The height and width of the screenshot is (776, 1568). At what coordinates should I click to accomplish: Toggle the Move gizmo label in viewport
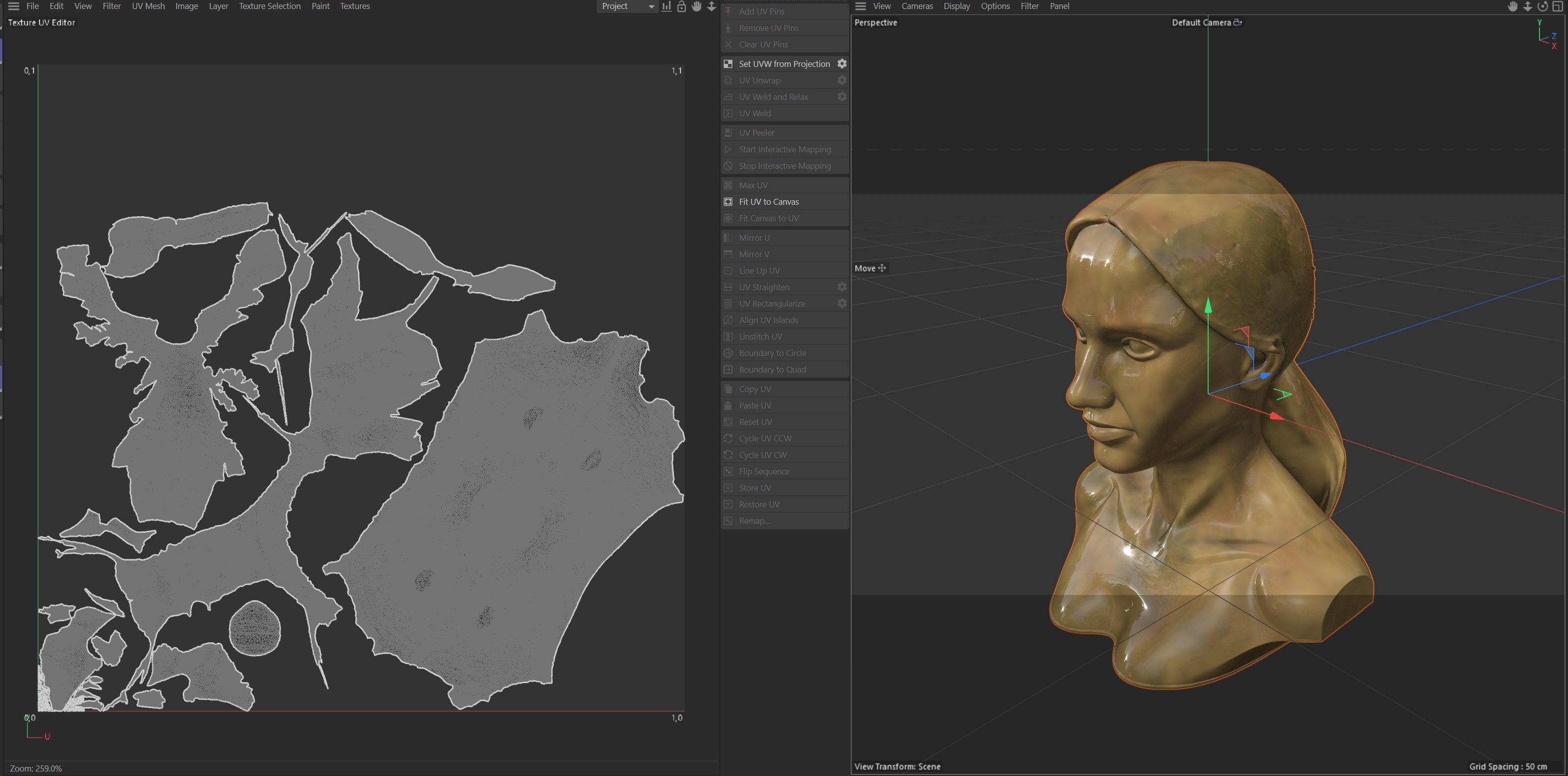[870, 268]
